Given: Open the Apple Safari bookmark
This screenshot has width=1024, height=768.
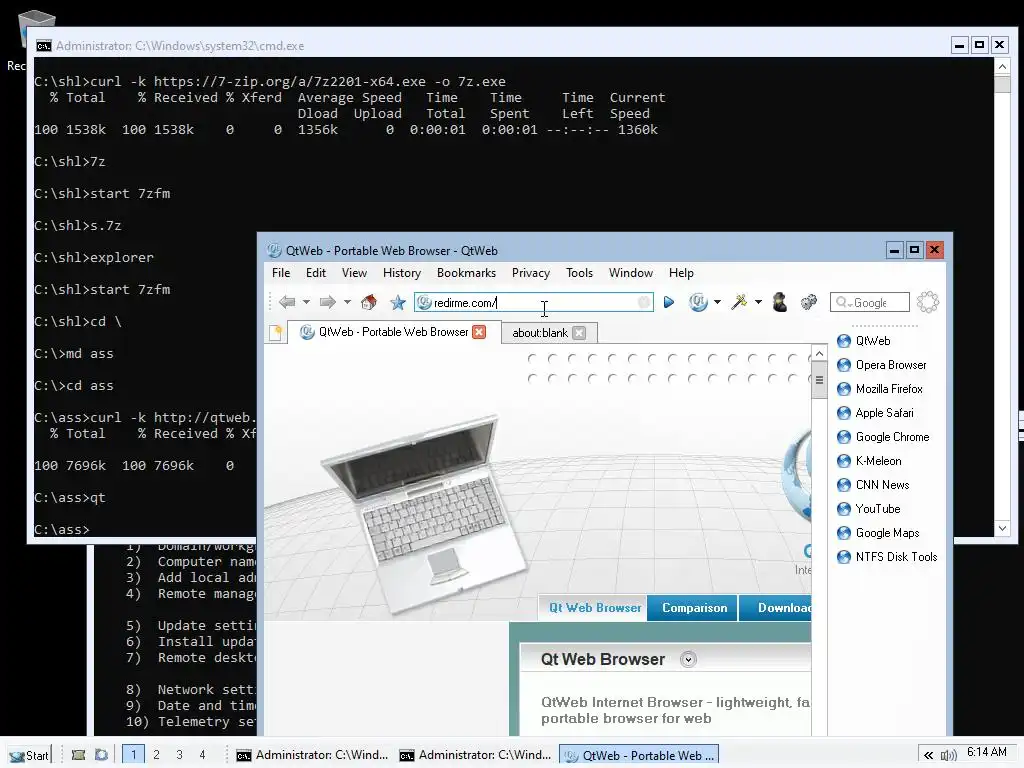Looking at the screenshot, I should [875, 413].
